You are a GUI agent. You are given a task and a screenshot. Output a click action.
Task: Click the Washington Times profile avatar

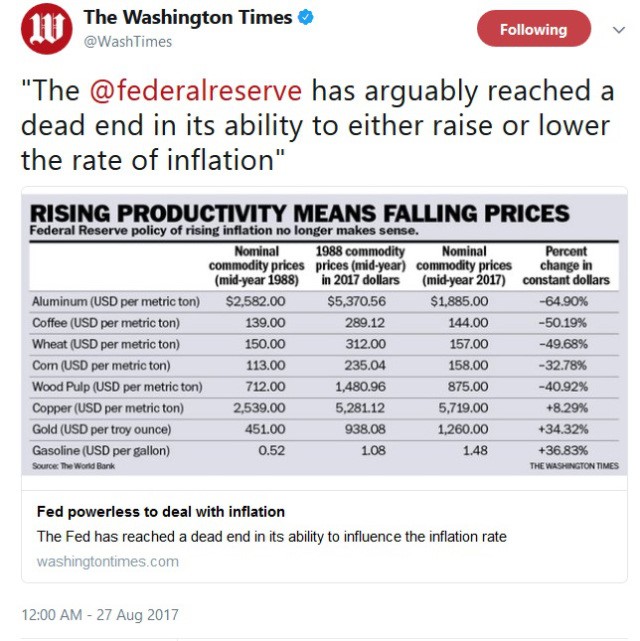[47, 29]
